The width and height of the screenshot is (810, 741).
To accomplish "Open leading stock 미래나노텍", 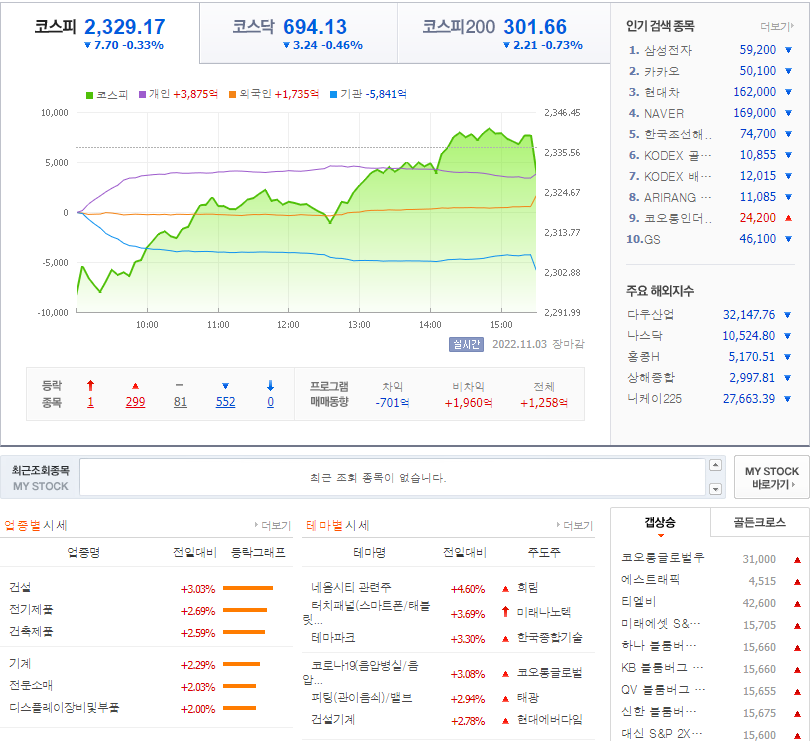I will pyautogui.click(x=544, y=613).
